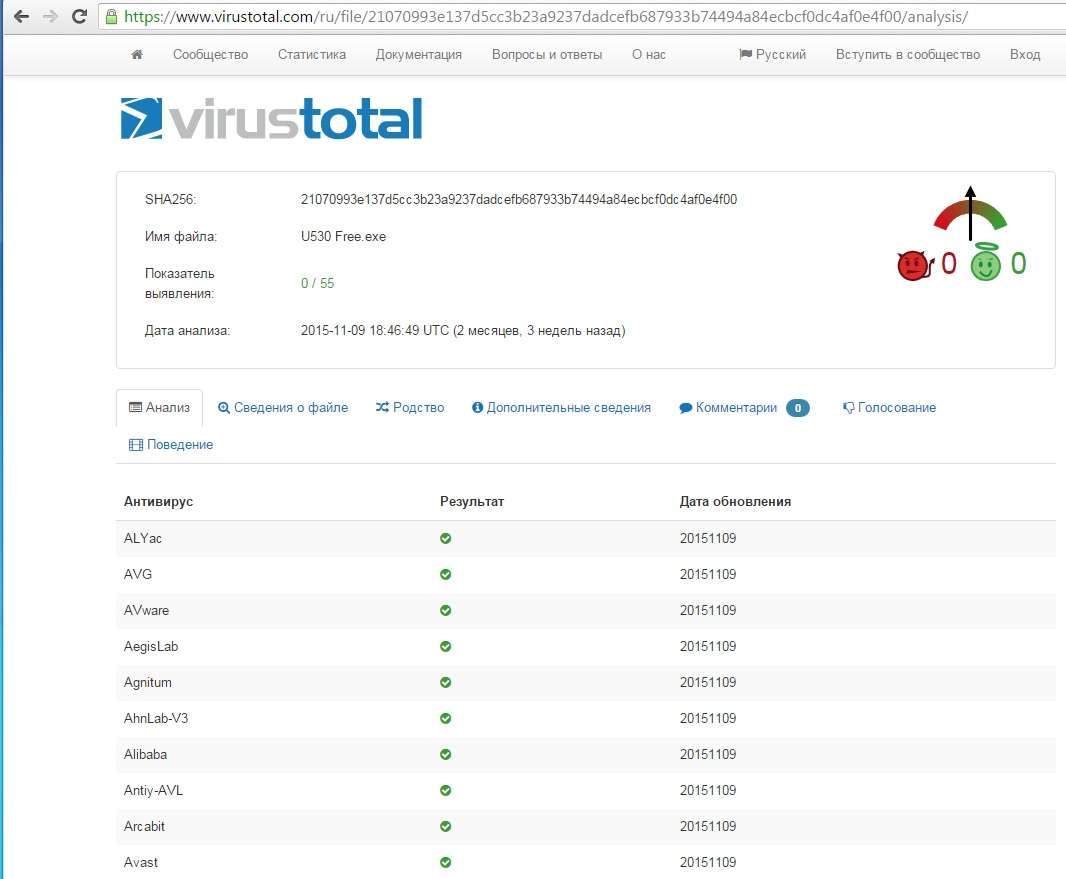Image resolution: width=1066 pixels, height=879 pixels.
Task: Click the AVware antivirus name
Action: click(146, 610)
